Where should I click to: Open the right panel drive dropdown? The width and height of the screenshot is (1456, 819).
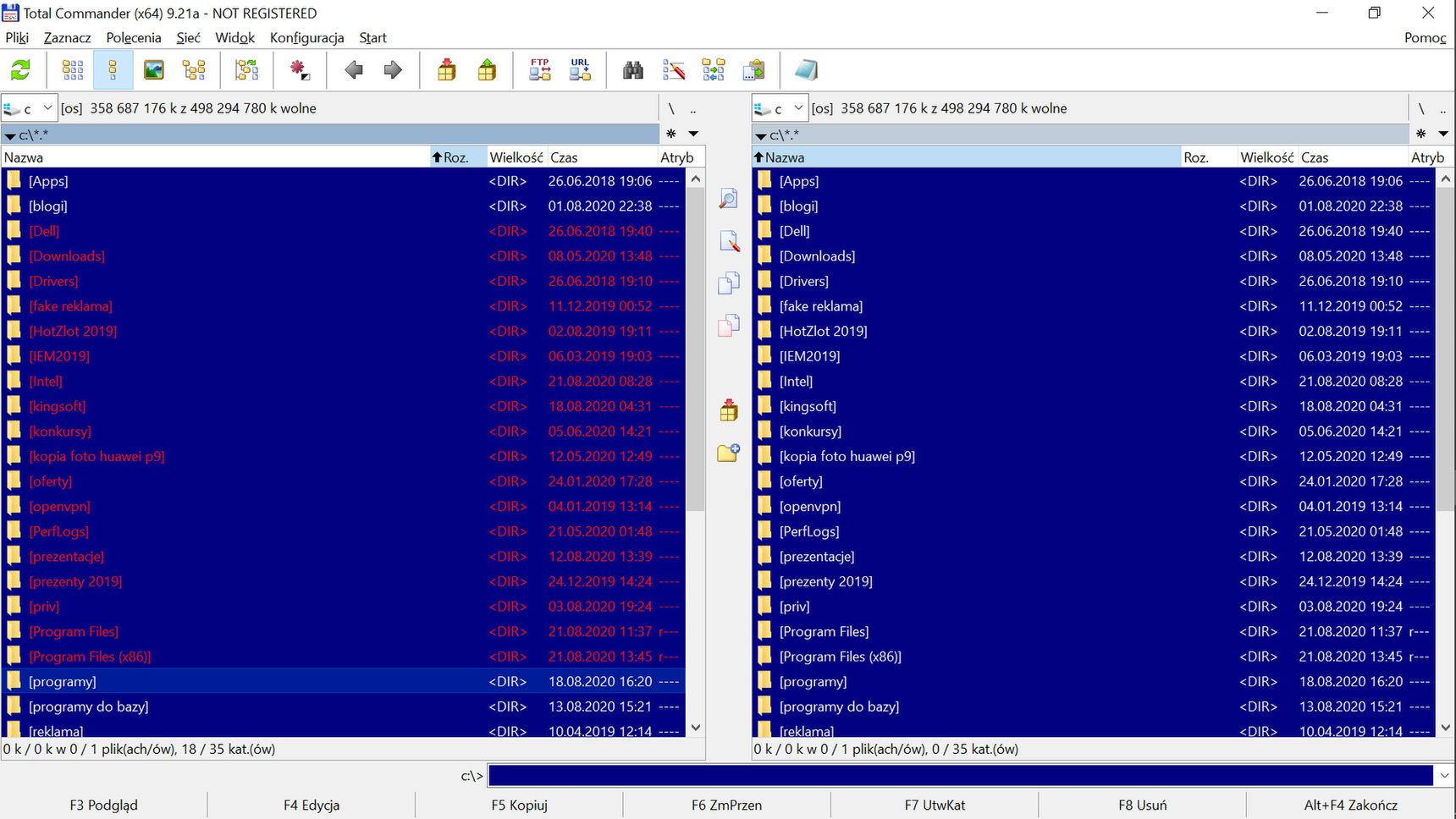(780, 108)
